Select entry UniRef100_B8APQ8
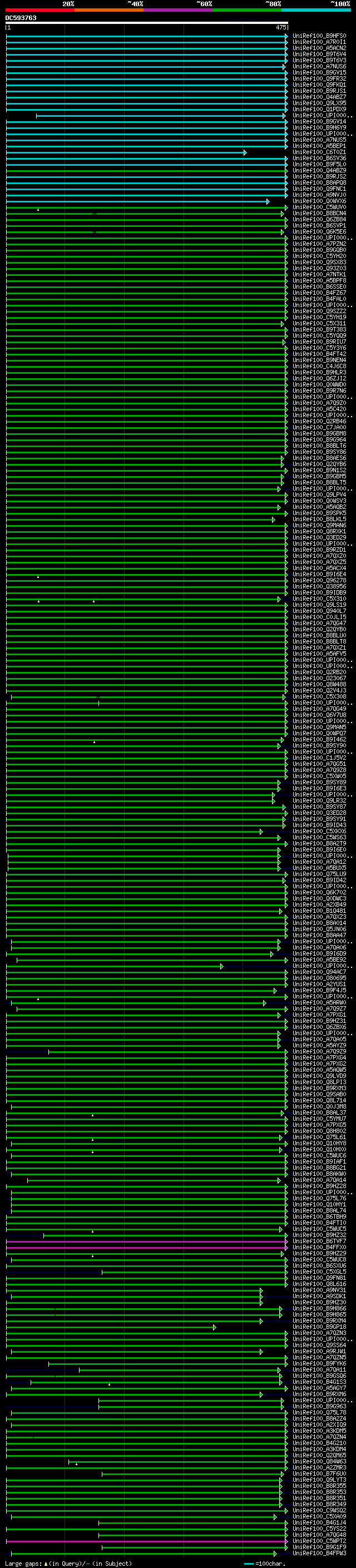Viewport: 356px width, 1568px height. click(319, 182)
